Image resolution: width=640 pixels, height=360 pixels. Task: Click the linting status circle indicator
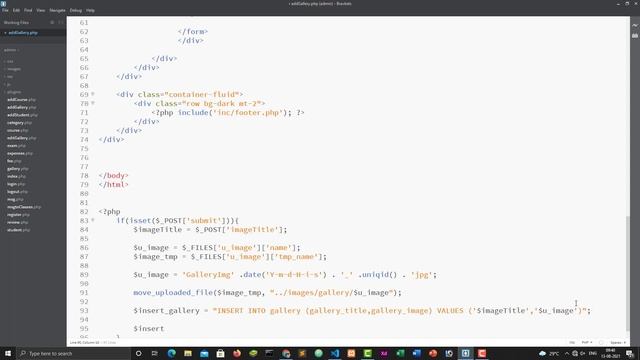click(601, 342)
